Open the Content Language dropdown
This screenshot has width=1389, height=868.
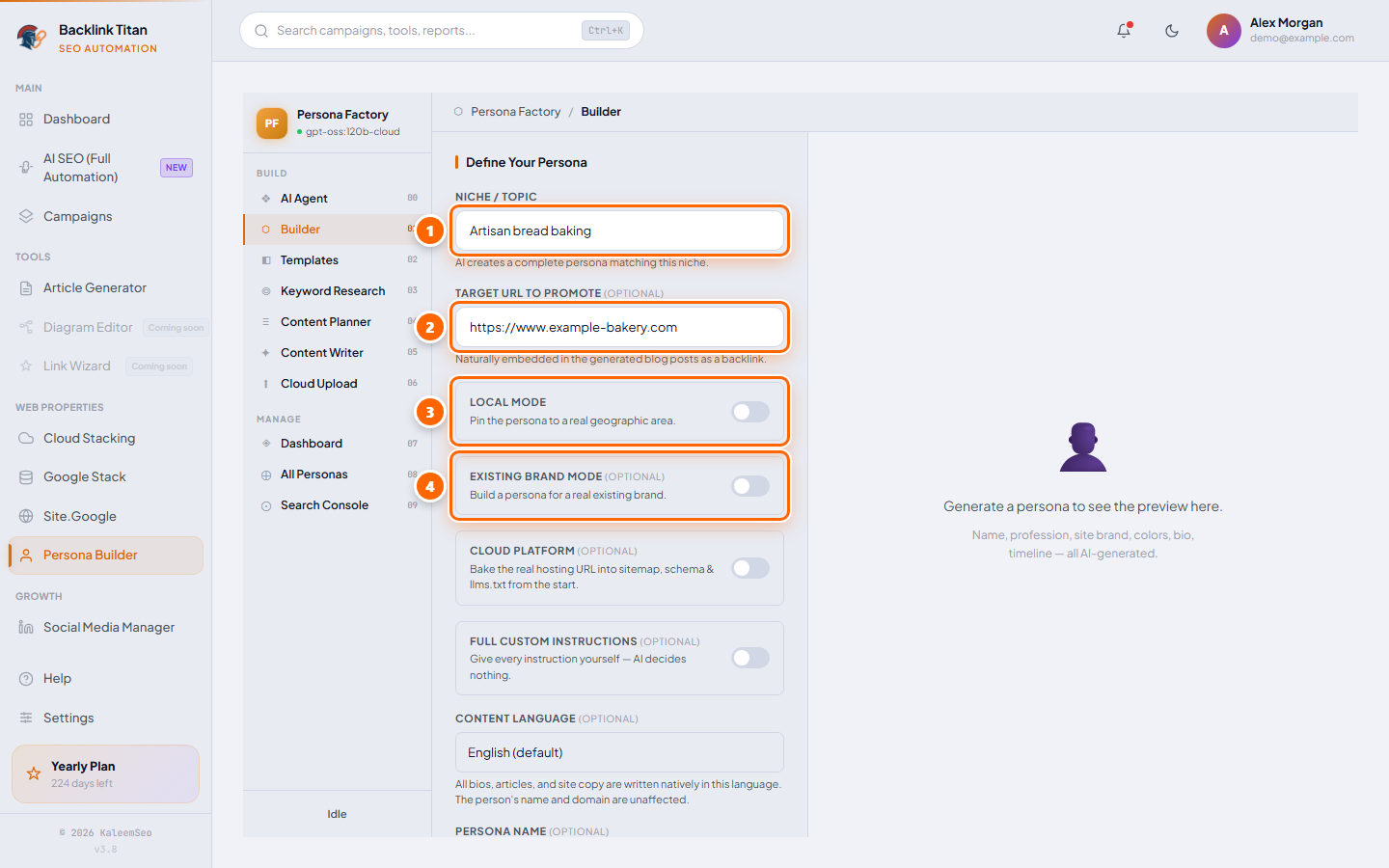click(619, 752)
